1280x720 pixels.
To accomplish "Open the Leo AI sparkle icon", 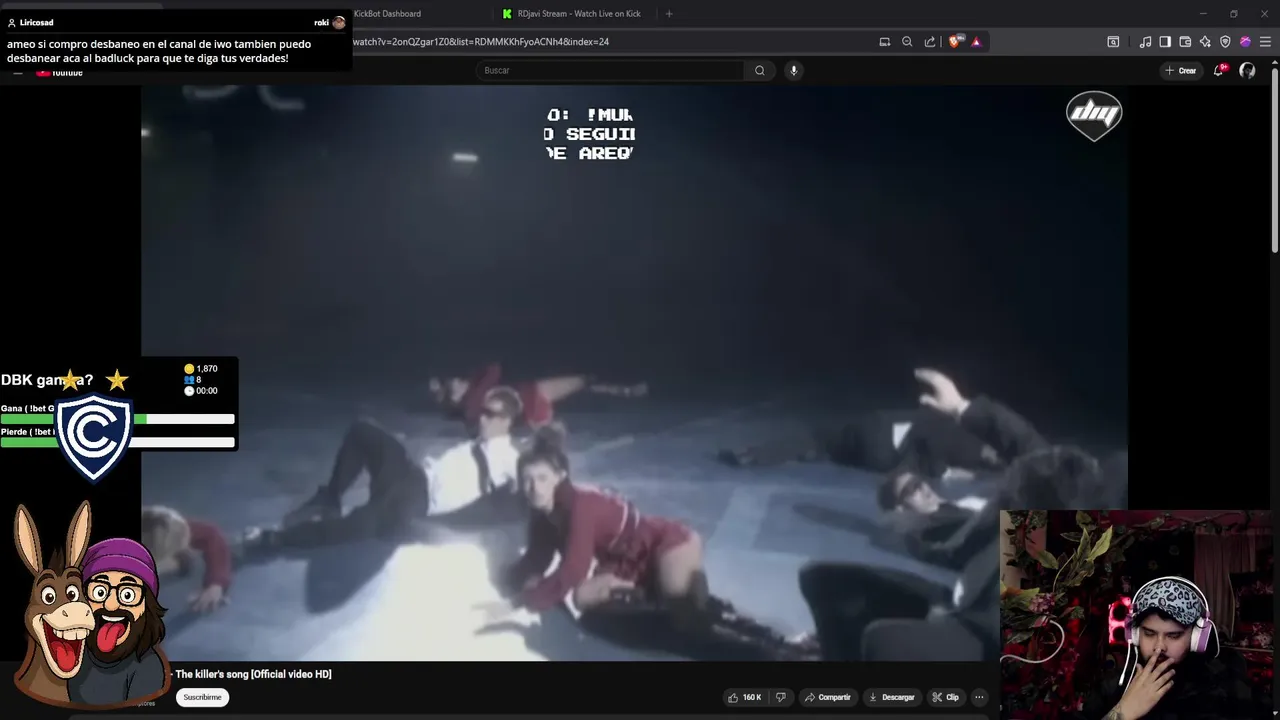I will click(x=1205, y=42).
